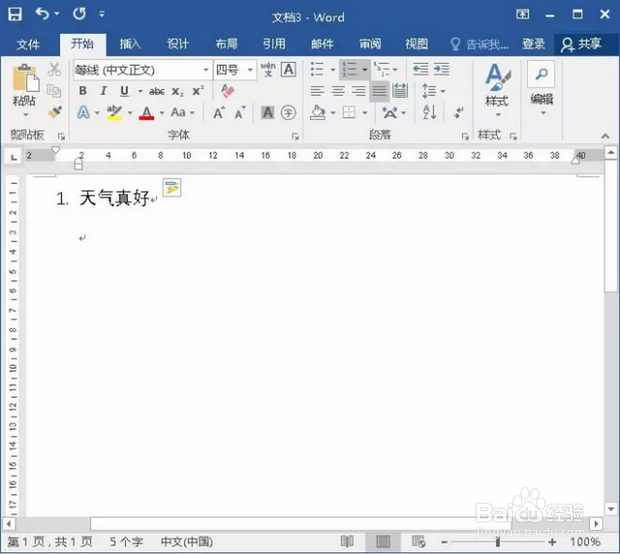Switch to the 引用 tab
Image resolution: width=620 pixels, height=554 pixels.
274,44
